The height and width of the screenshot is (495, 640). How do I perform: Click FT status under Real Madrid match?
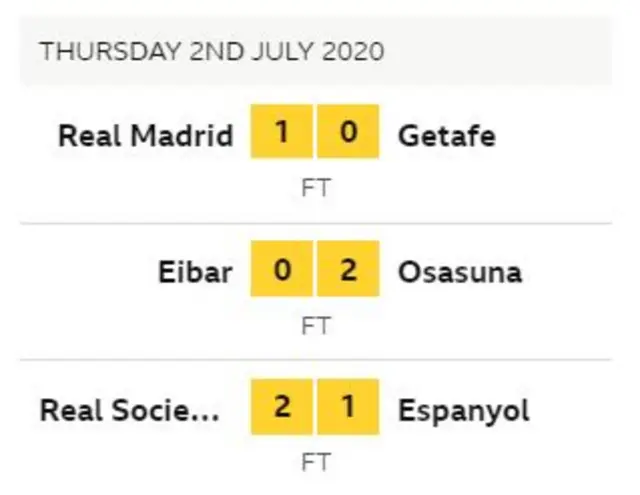coord(315,189)
